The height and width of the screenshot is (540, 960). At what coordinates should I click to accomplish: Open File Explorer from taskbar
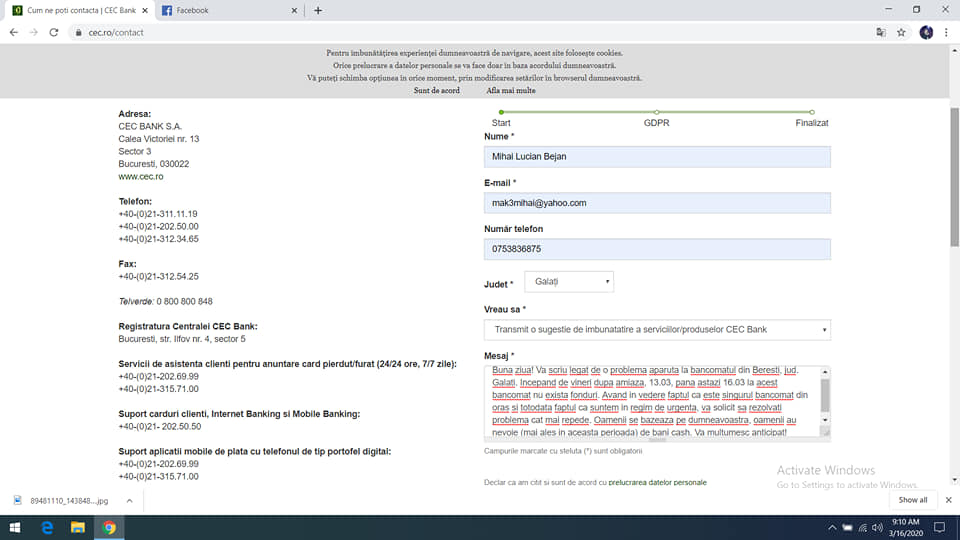coord(78,528)
